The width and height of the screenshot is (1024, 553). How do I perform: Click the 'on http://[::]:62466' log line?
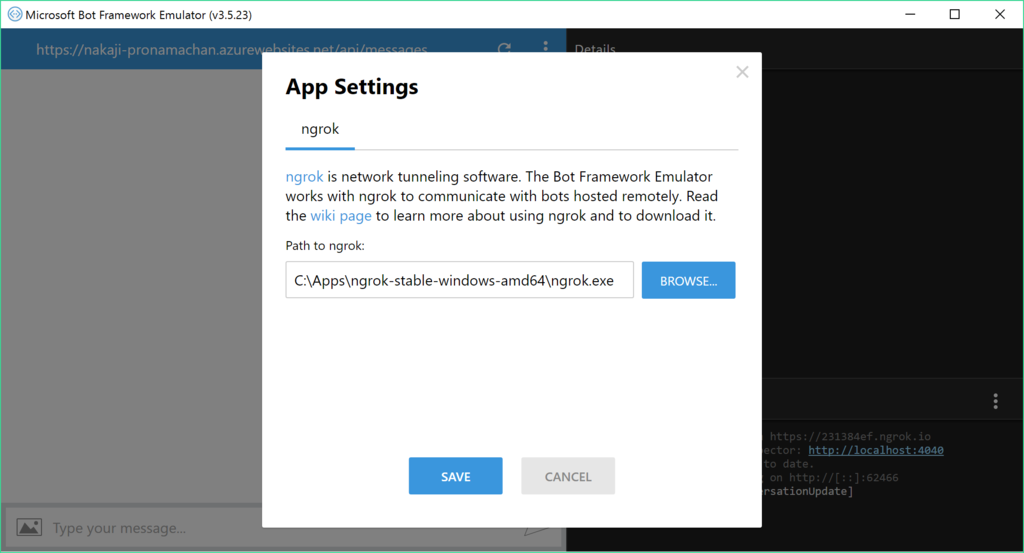833,477
